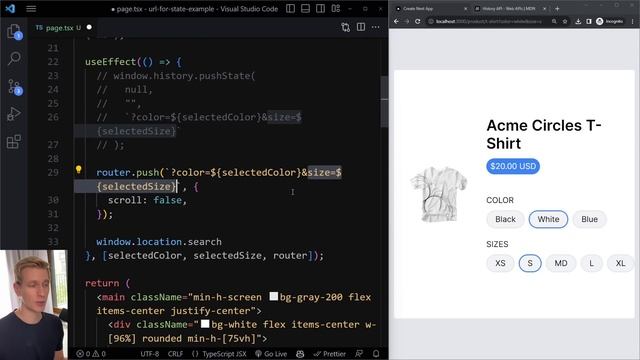Open Chrome three-dot menu
The image size is (640, 360).
633,21
